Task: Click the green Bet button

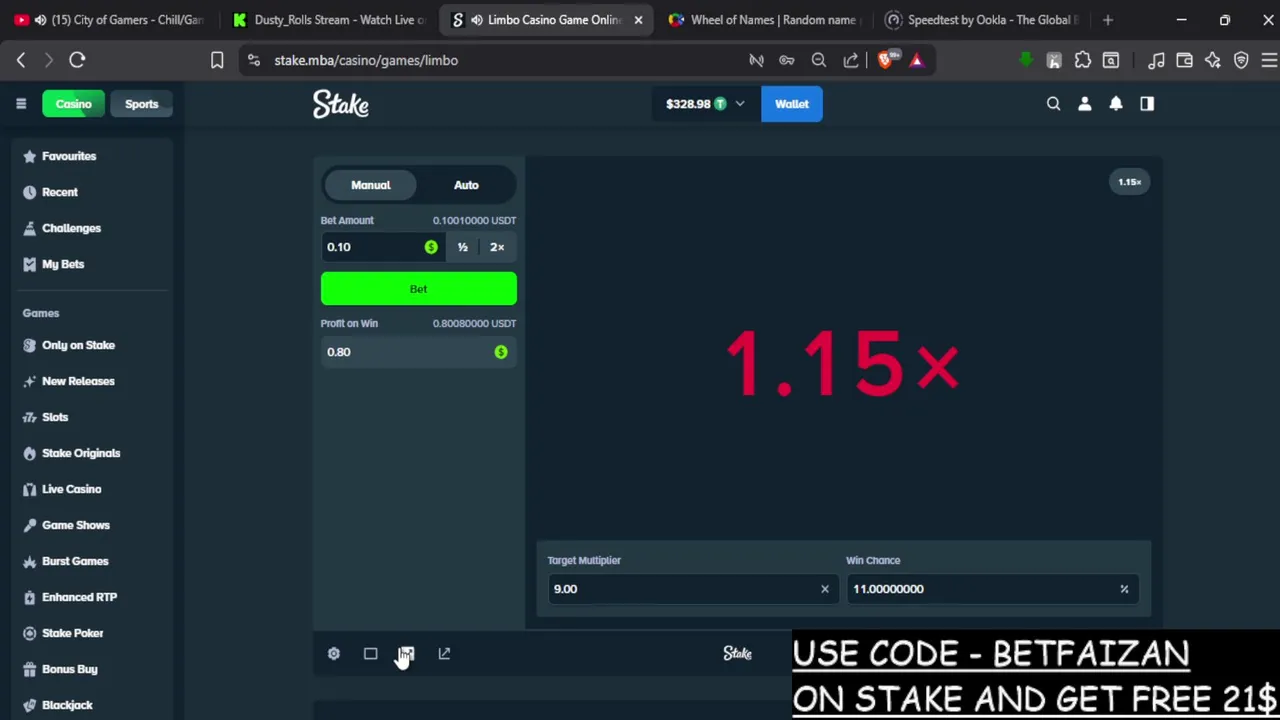Action: tap(418, 289)
